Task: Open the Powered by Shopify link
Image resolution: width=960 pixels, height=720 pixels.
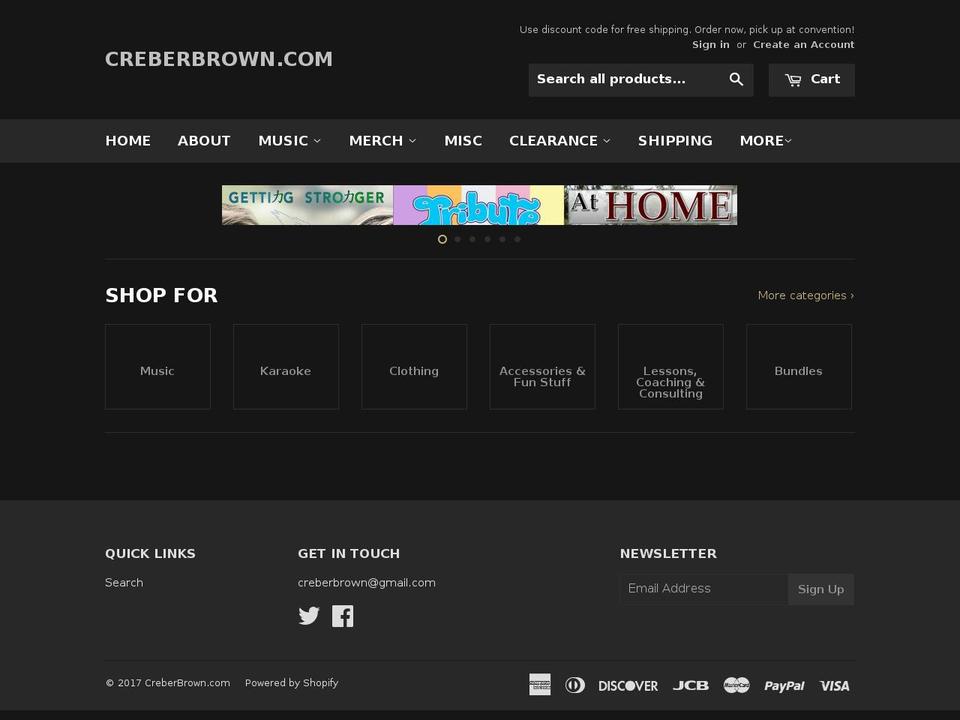Action: tap(291, 683)
